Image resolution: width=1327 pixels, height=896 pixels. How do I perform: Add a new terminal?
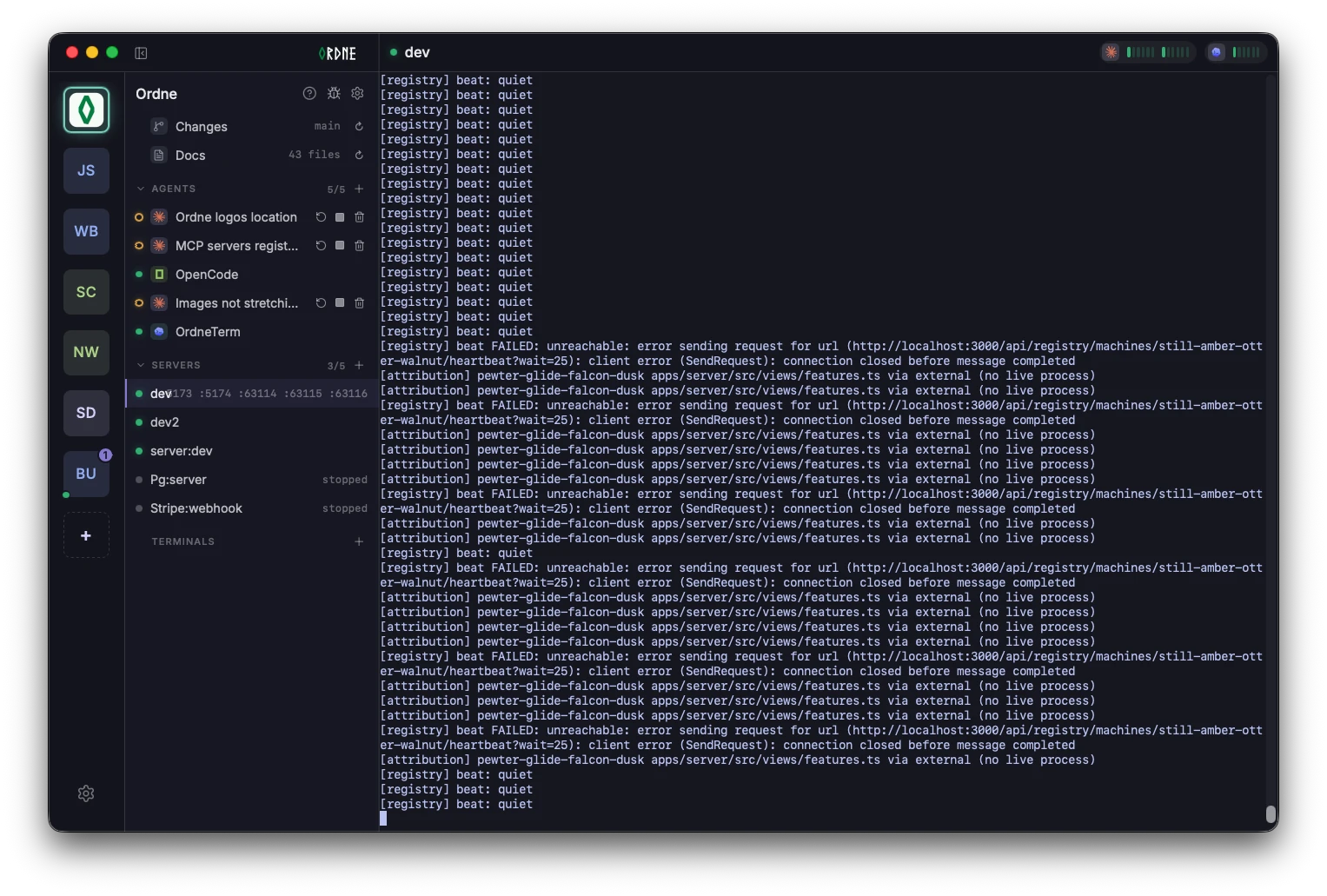coord(359,541)
